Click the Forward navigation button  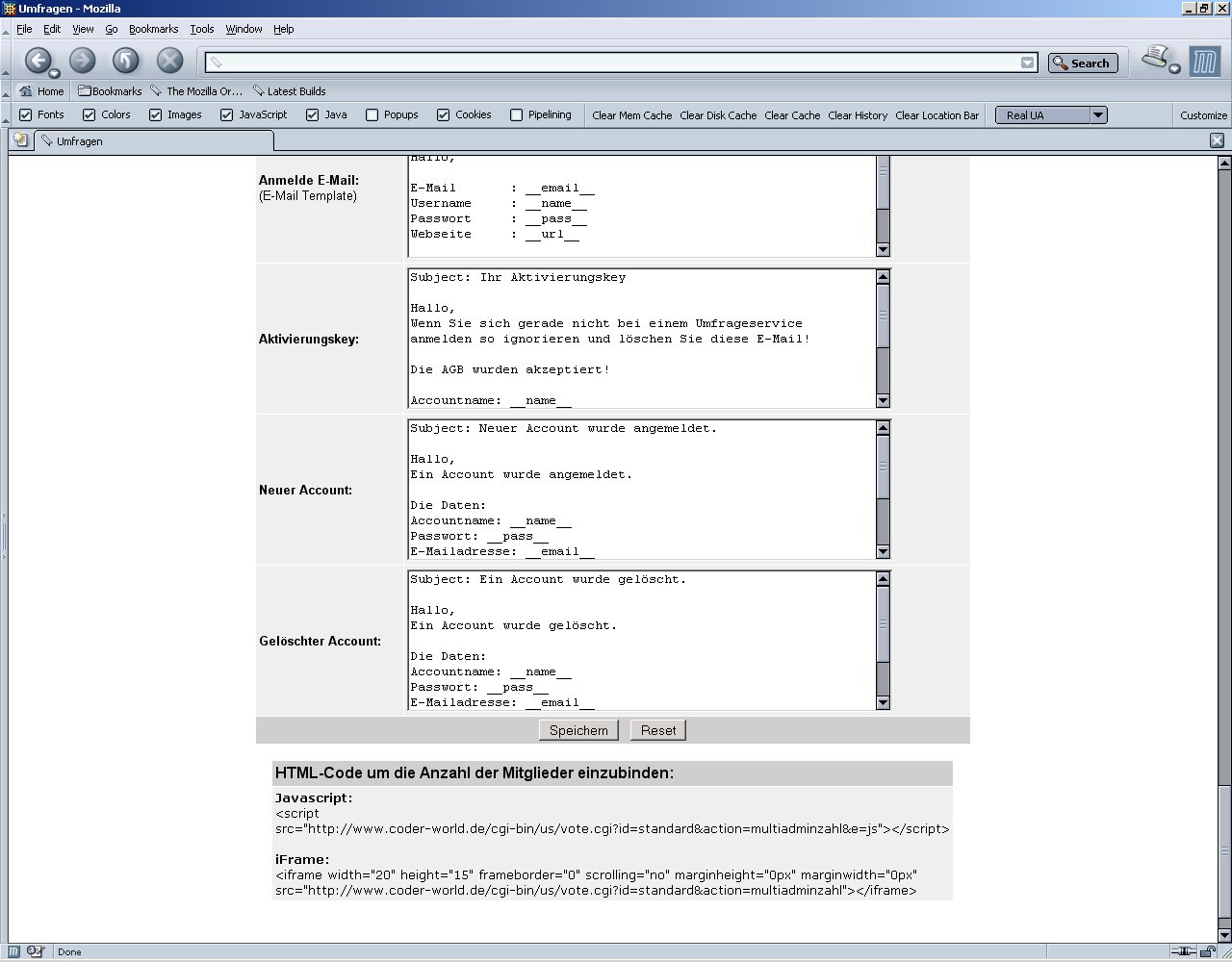(82, 61)
